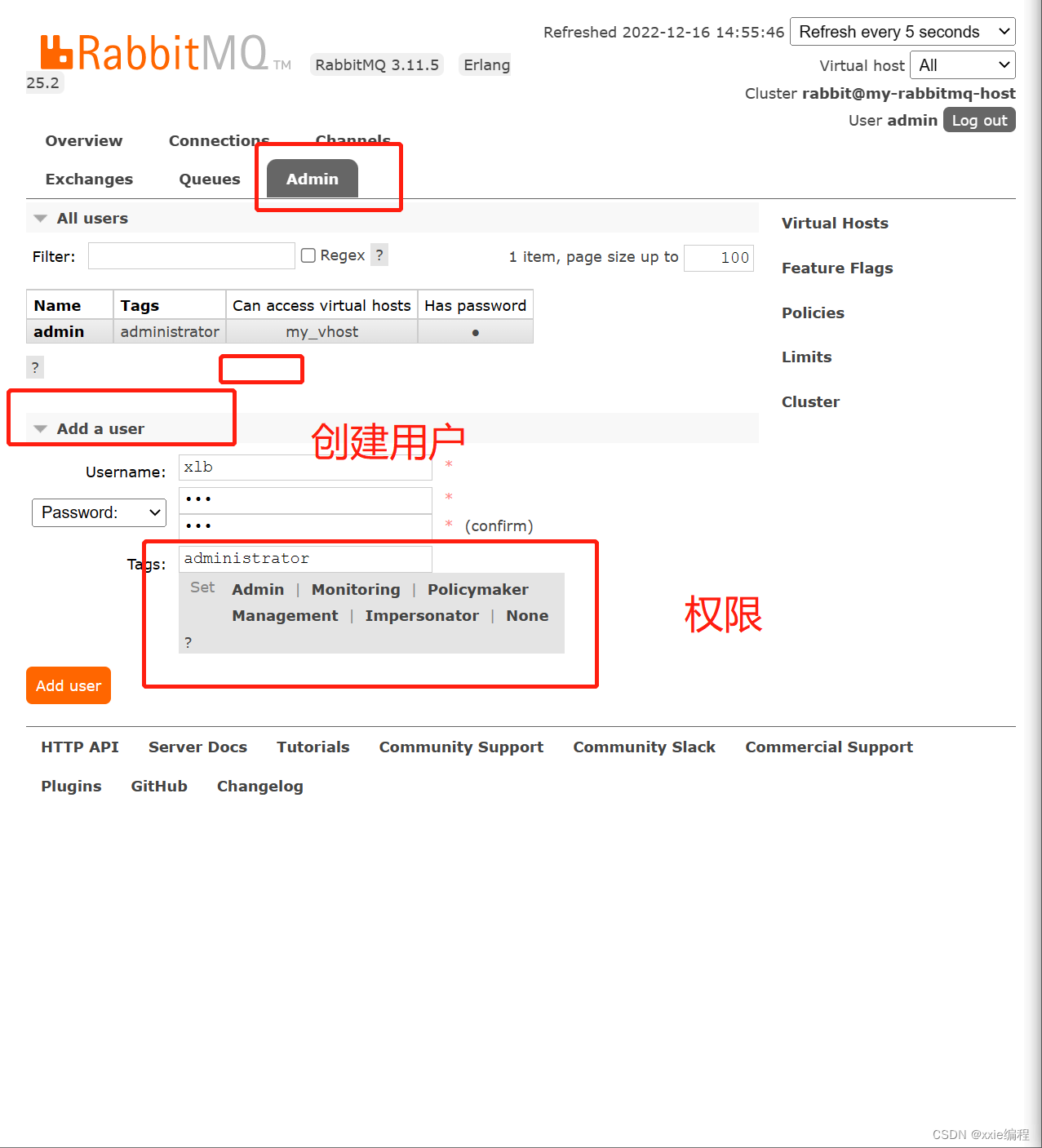The height and width of the screenshot is (1148, 1042).
Task: Open the Connections tab
Action: point(219,140)
